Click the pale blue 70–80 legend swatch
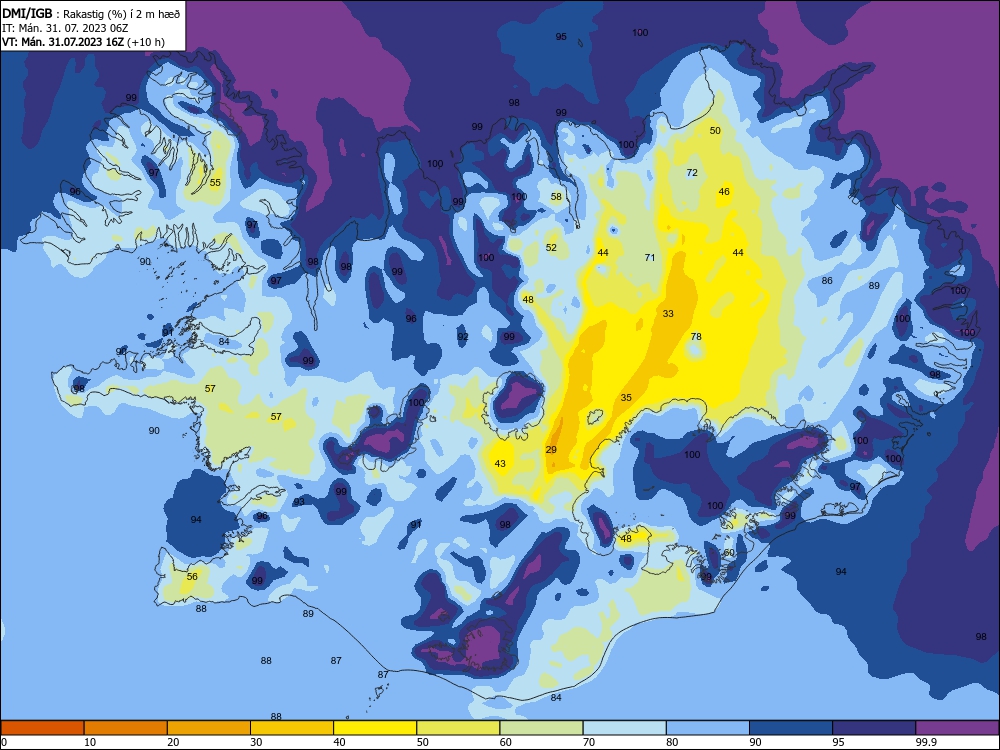This screenshot has width=1000, height=750. click(624, 728)
